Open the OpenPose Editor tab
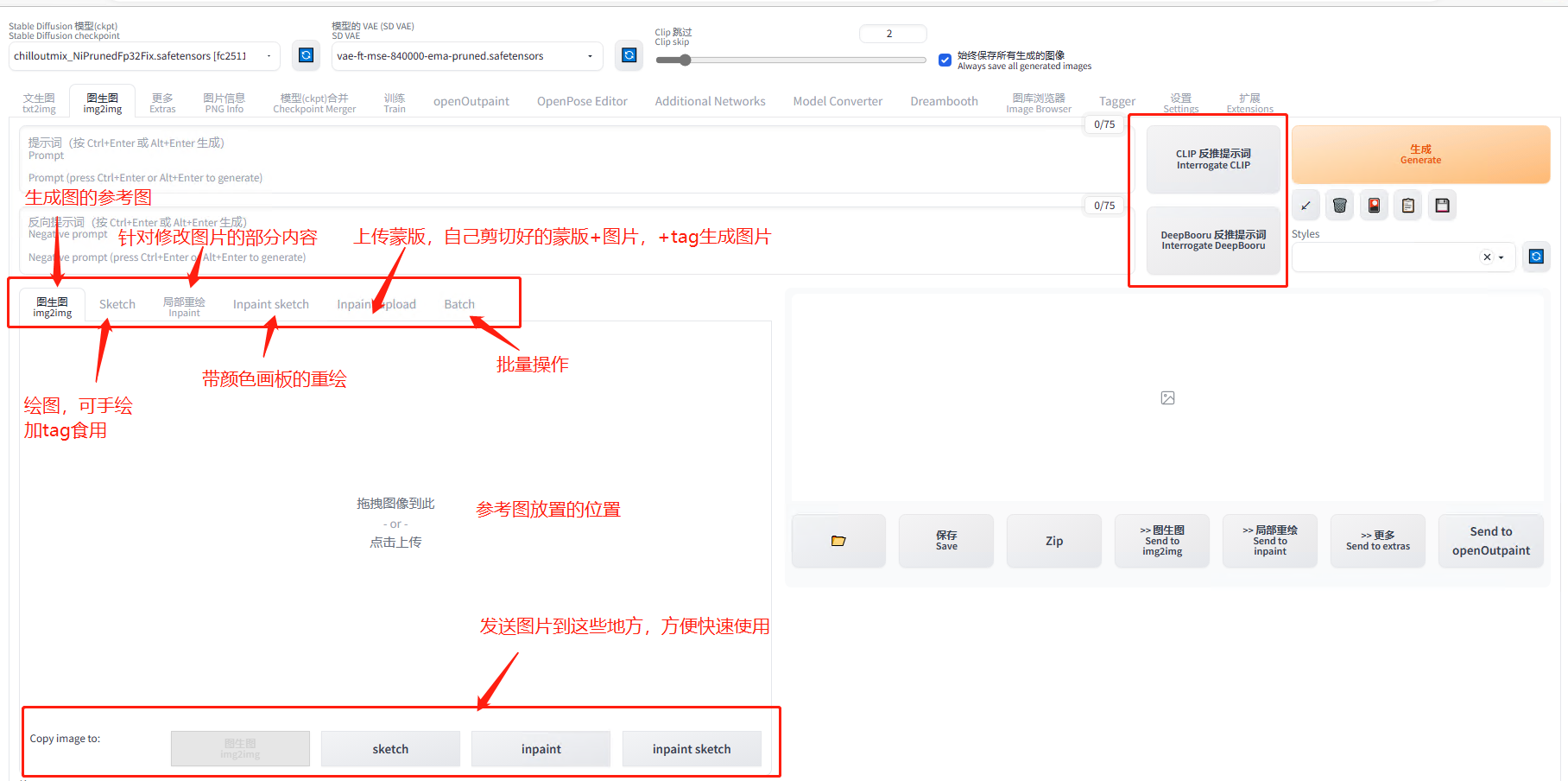 pos(582,101)
